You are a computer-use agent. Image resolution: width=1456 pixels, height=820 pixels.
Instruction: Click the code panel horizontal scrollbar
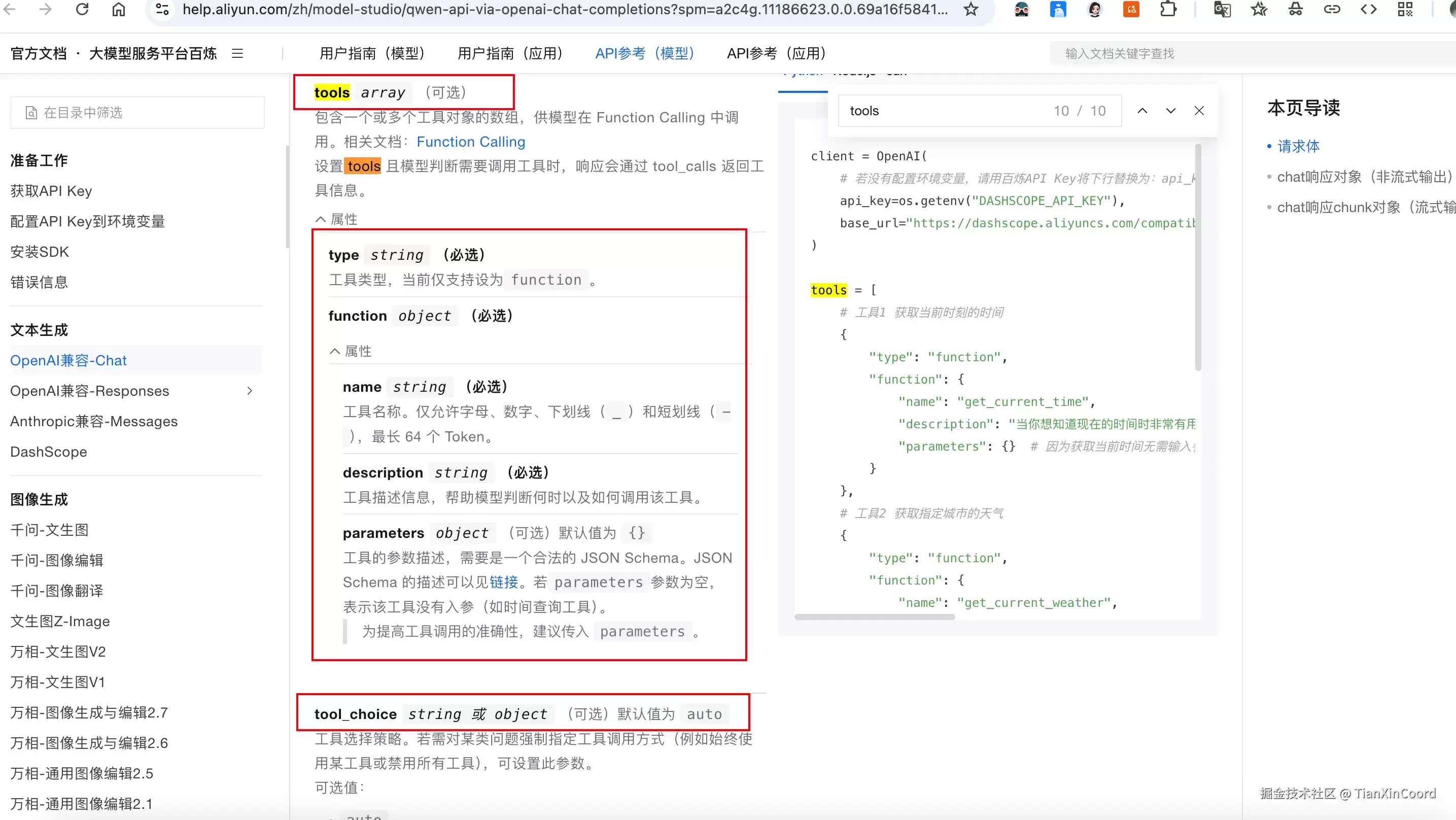click(x=875, y=617)
